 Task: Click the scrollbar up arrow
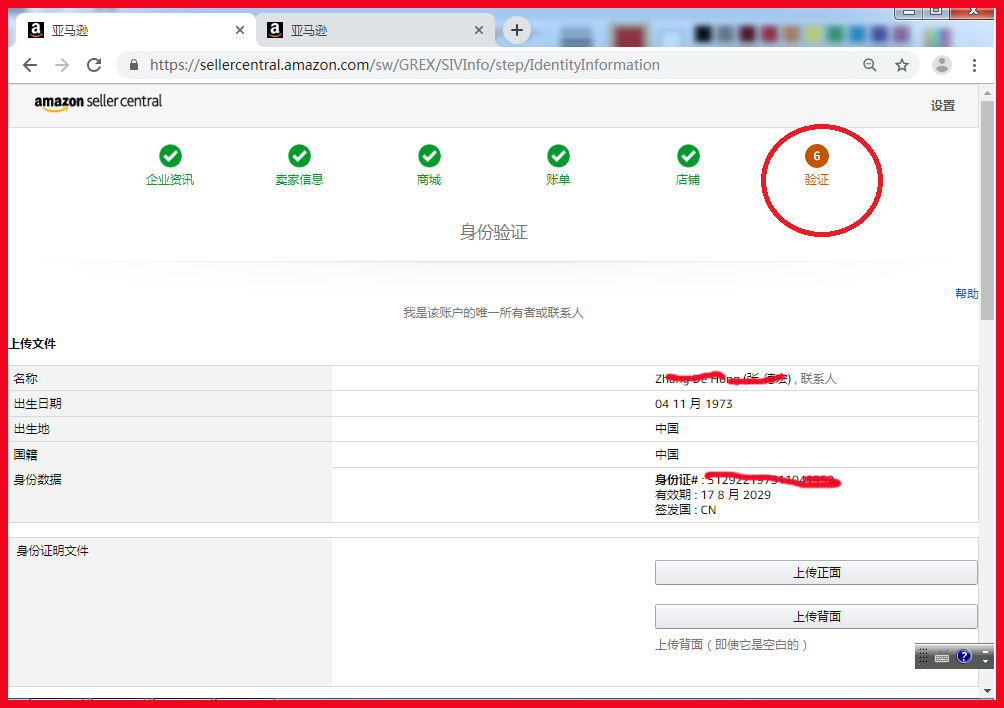[x=987, y=93]
